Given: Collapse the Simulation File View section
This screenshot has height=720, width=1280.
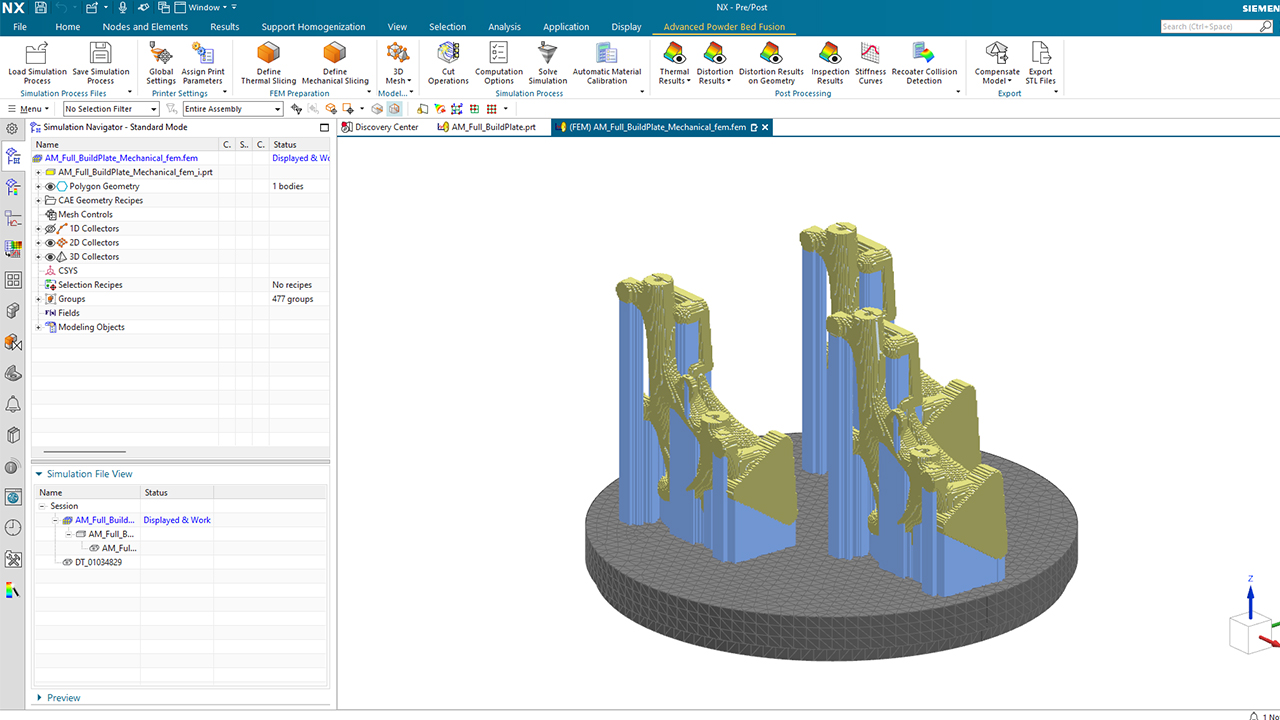Looking at the screenshot, I should [x=39, y=473].
